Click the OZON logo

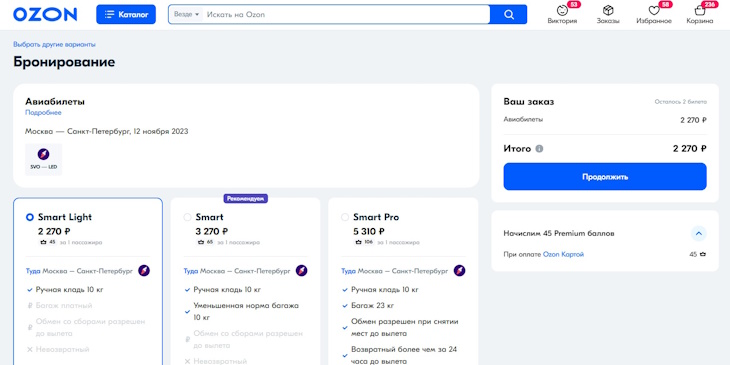(45, 14)
